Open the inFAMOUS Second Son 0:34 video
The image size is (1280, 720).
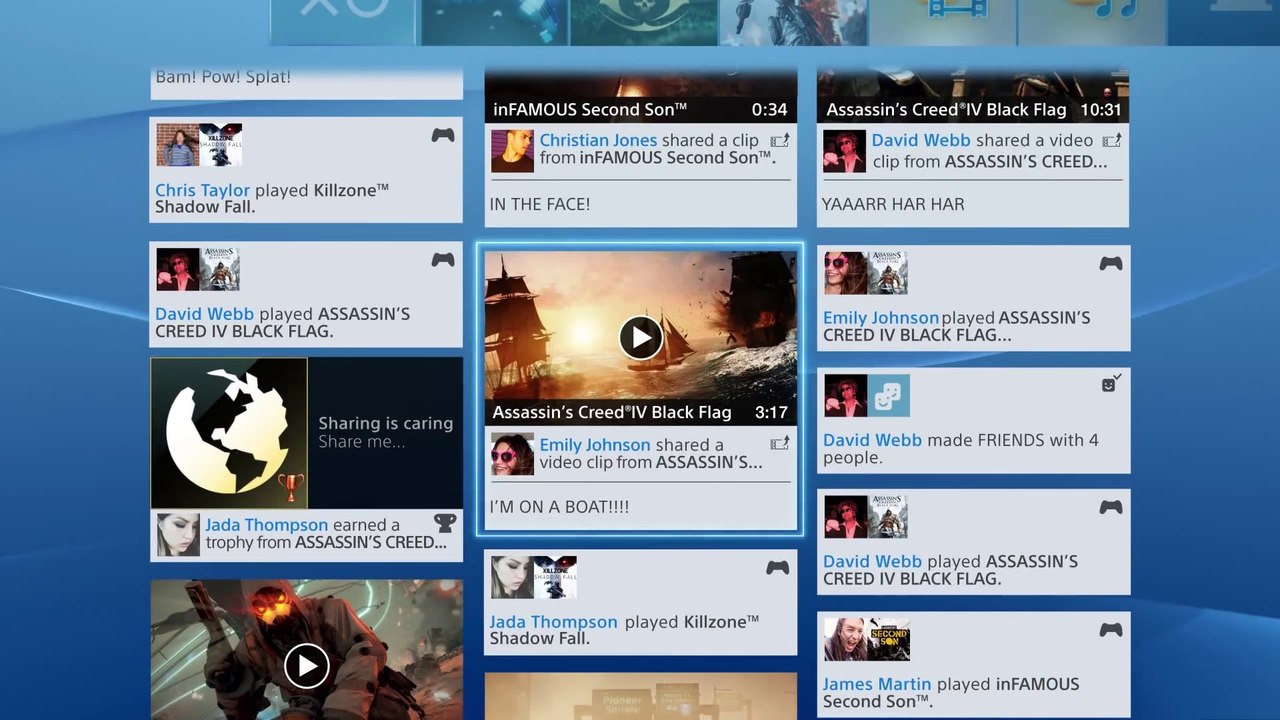click(x=641, y=97)
